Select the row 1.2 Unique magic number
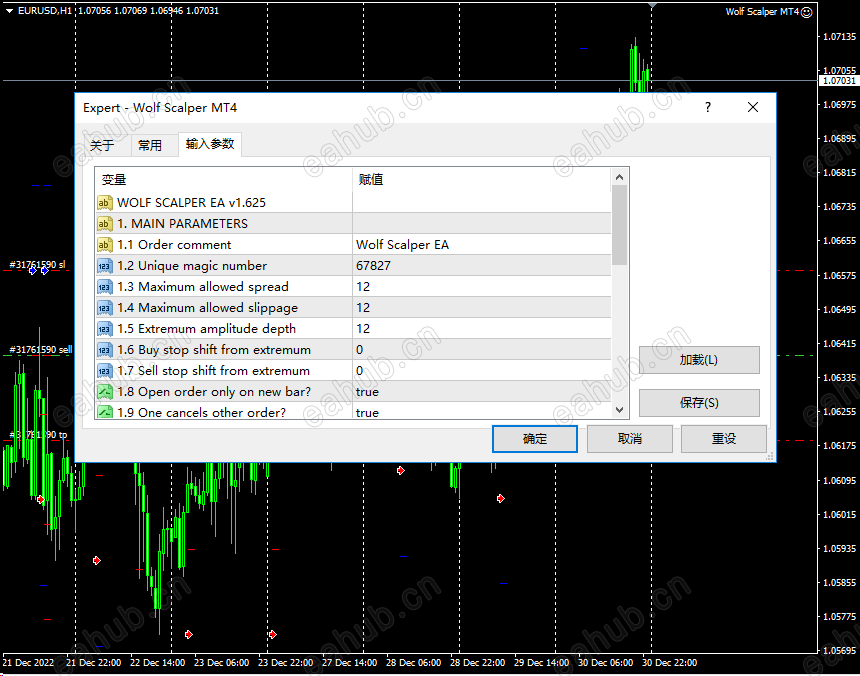Image resolution: width=860 pixels, height=676 pixels. (353, 266)
